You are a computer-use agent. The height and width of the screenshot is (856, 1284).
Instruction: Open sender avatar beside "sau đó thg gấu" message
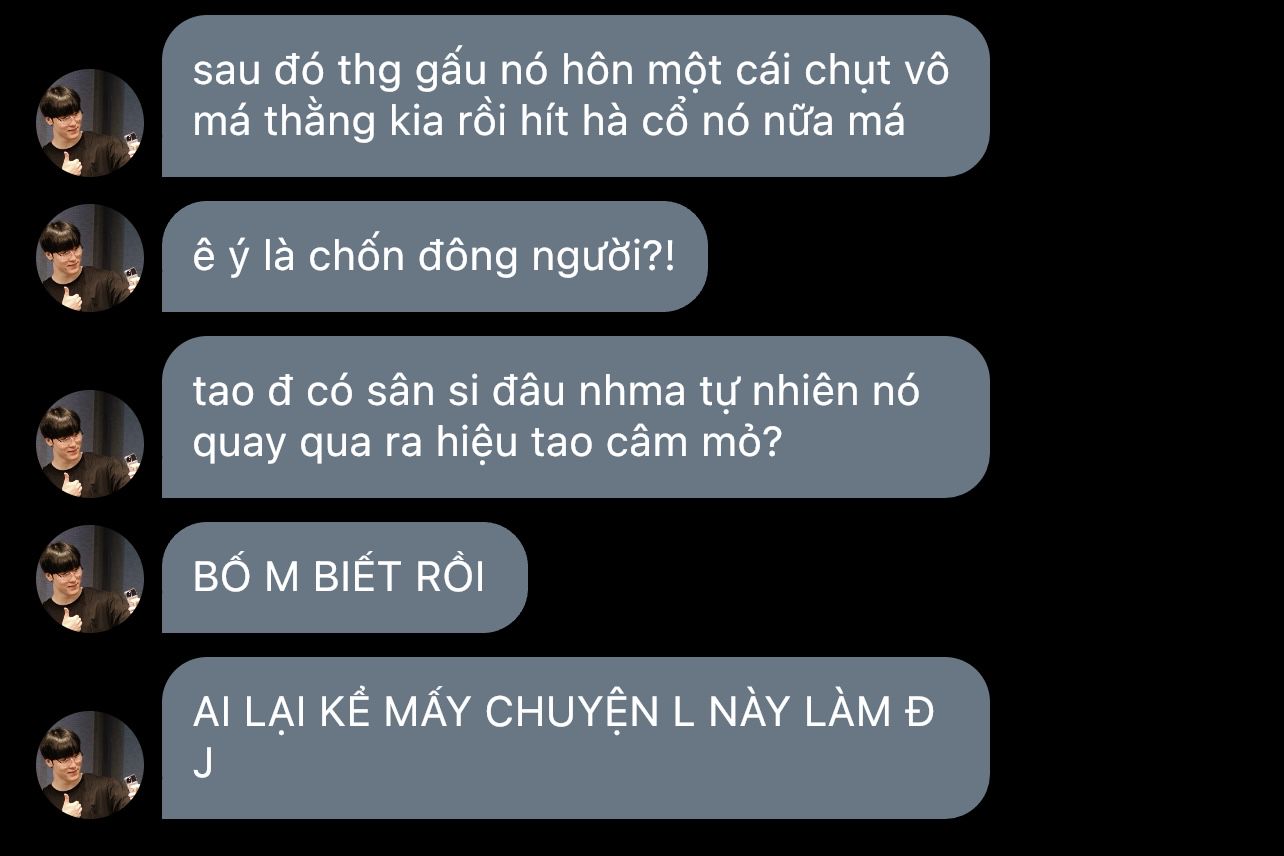point(90,123)
